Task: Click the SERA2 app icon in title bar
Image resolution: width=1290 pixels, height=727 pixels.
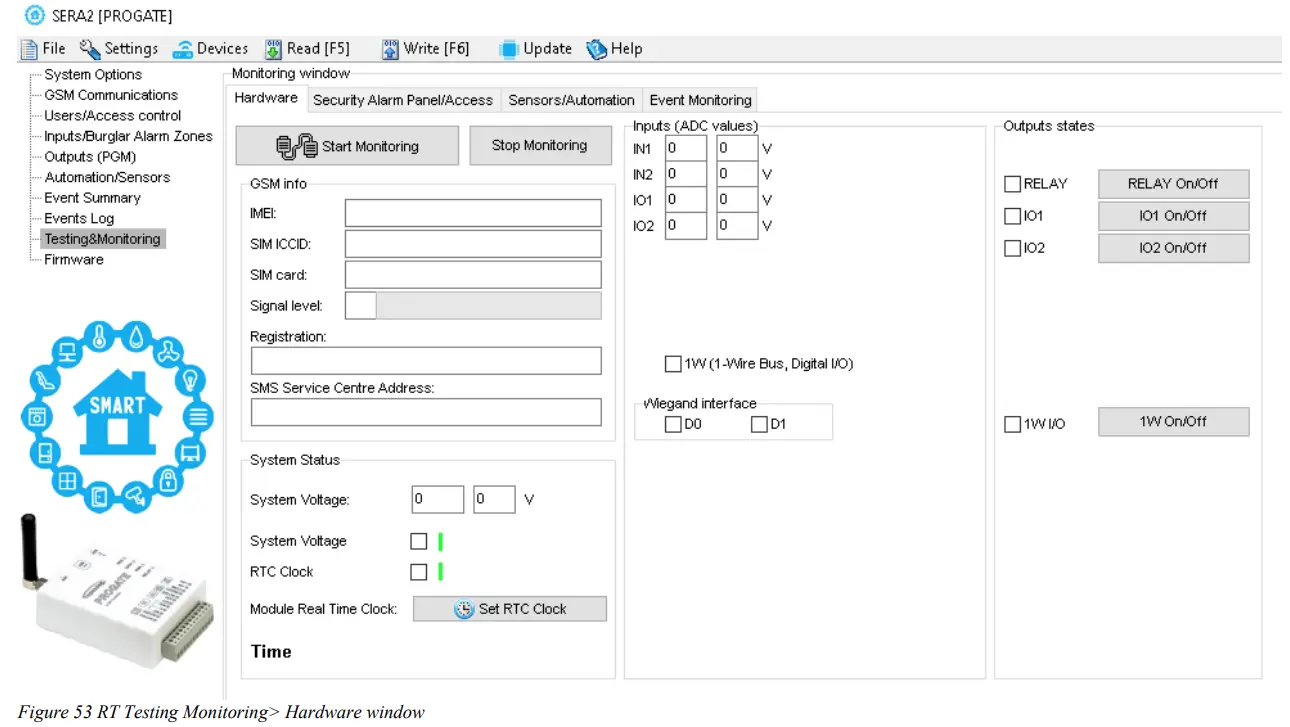Action: click(x=34, y=15)
